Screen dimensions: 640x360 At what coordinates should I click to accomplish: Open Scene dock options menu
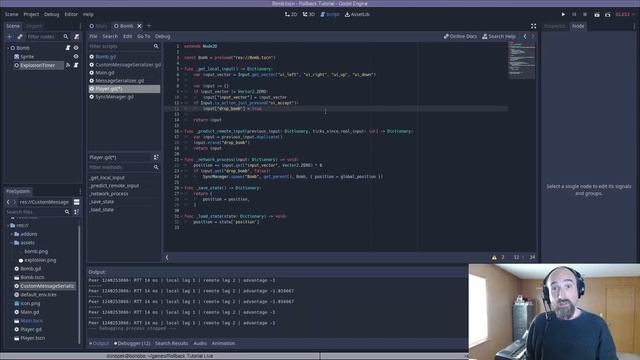(x=80, y=26)
